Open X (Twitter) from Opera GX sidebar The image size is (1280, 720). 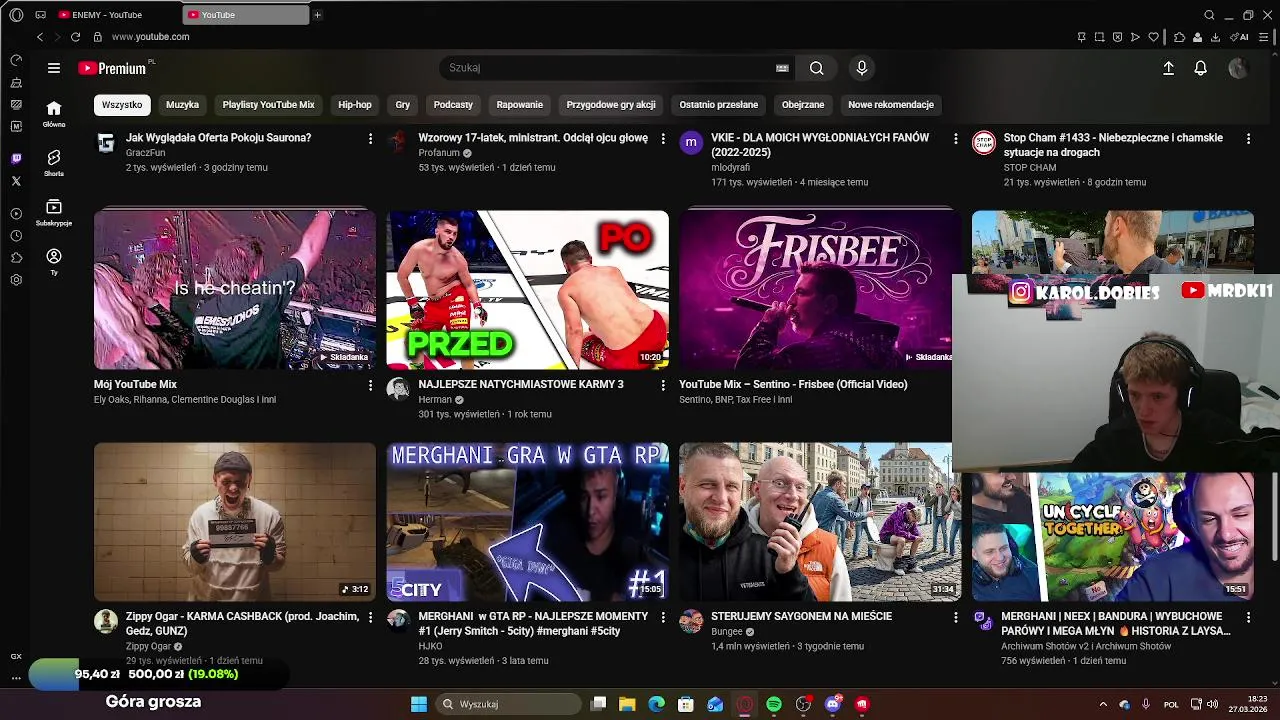[x=16, y=181]
